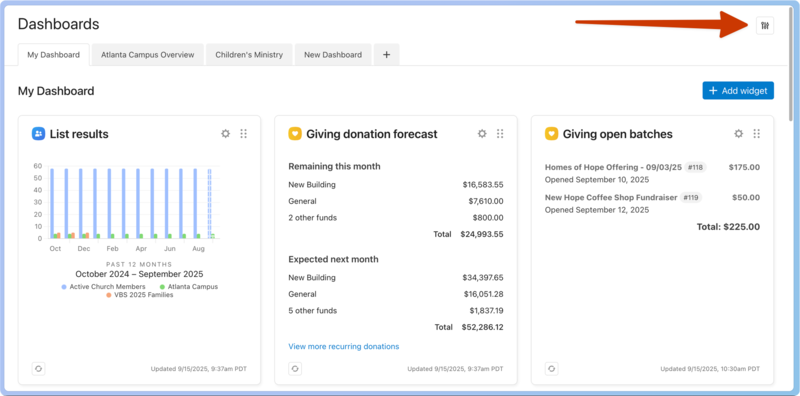800x396 pixels.
Task: Add a new dashboard with plus tab
Action: [x=386, y=55]
